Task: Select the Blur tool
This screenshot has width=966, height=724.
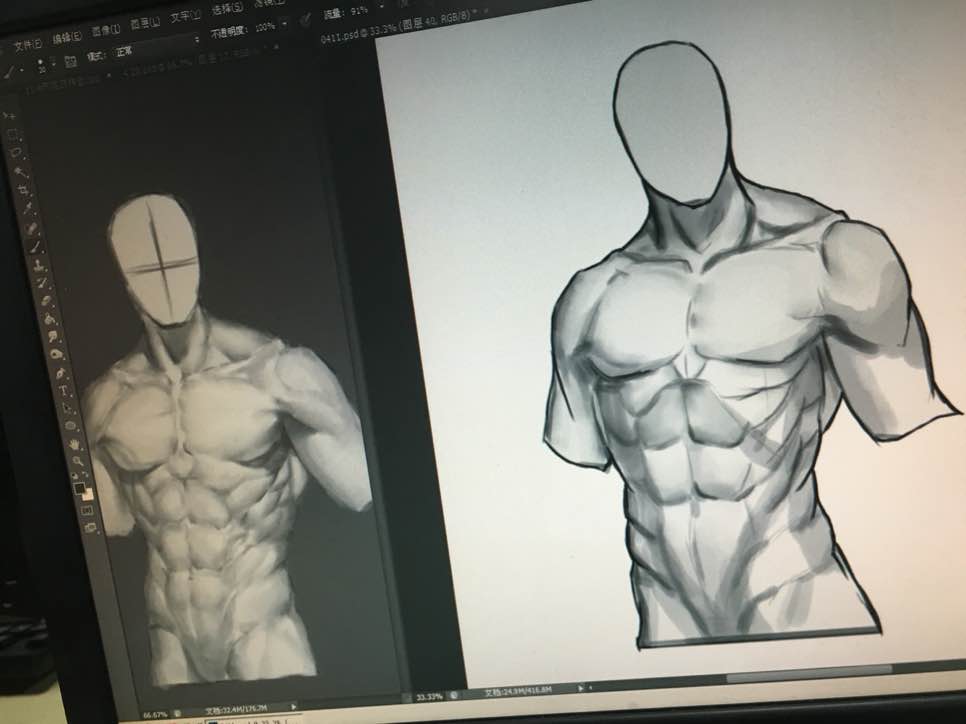Action: click(x=54, y=337)
